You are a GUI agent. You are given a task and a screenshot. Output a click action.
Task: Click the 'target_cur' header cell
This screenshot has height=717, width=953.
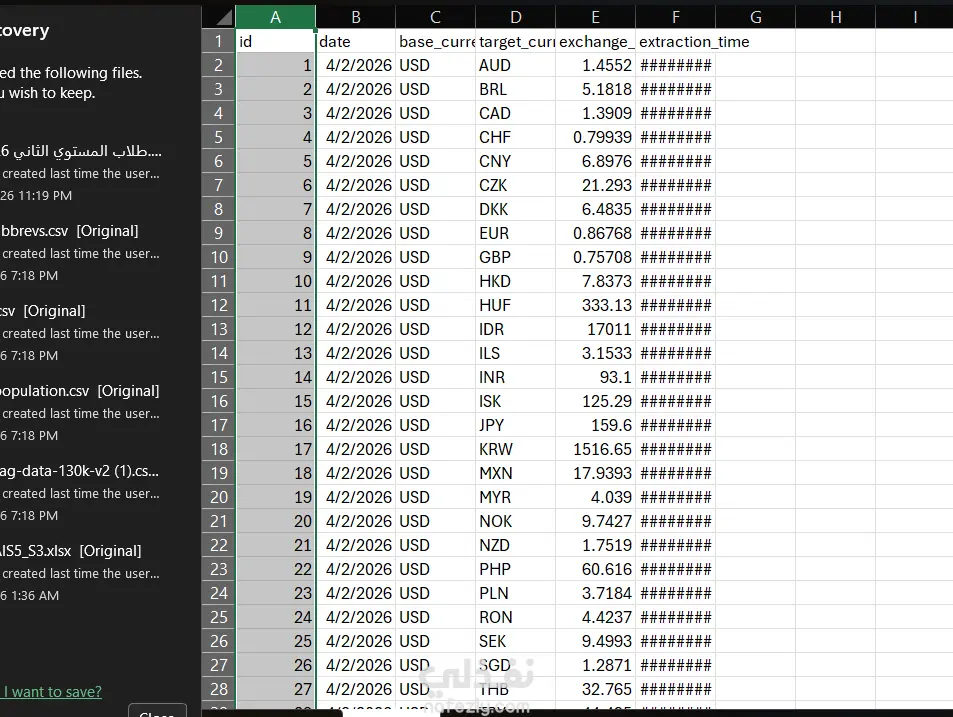(515, 41)
